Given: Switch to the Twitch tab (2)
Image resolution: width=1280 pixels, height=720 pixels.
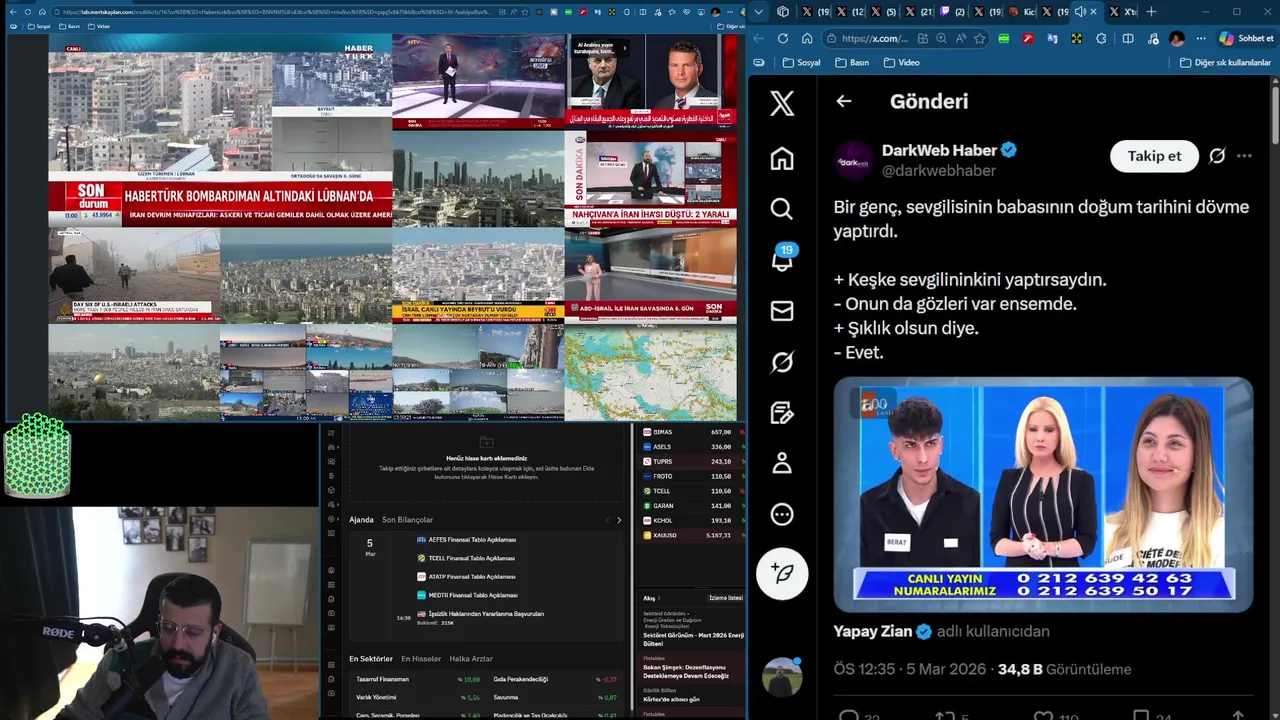Looking at the screenshot, I should click(952, 12).
